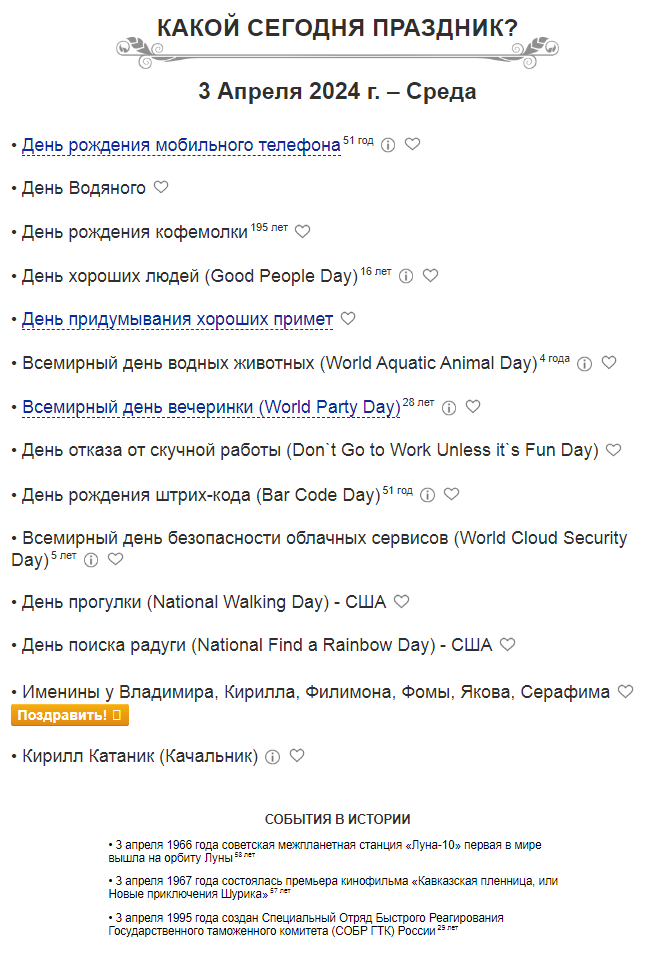Like the именины у Владимира entry heart

click(x=626, y=691)
